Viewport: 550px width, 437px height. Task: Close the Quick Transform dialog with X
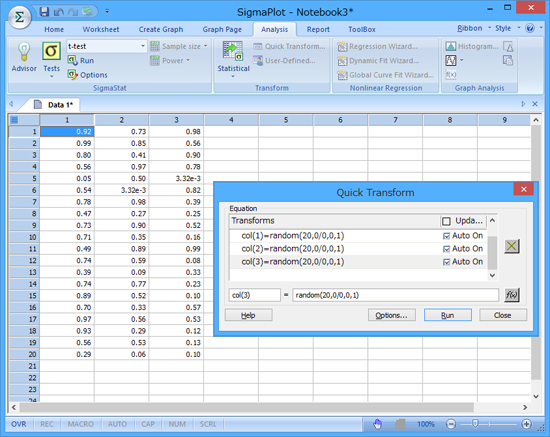(x=524, y=189)
